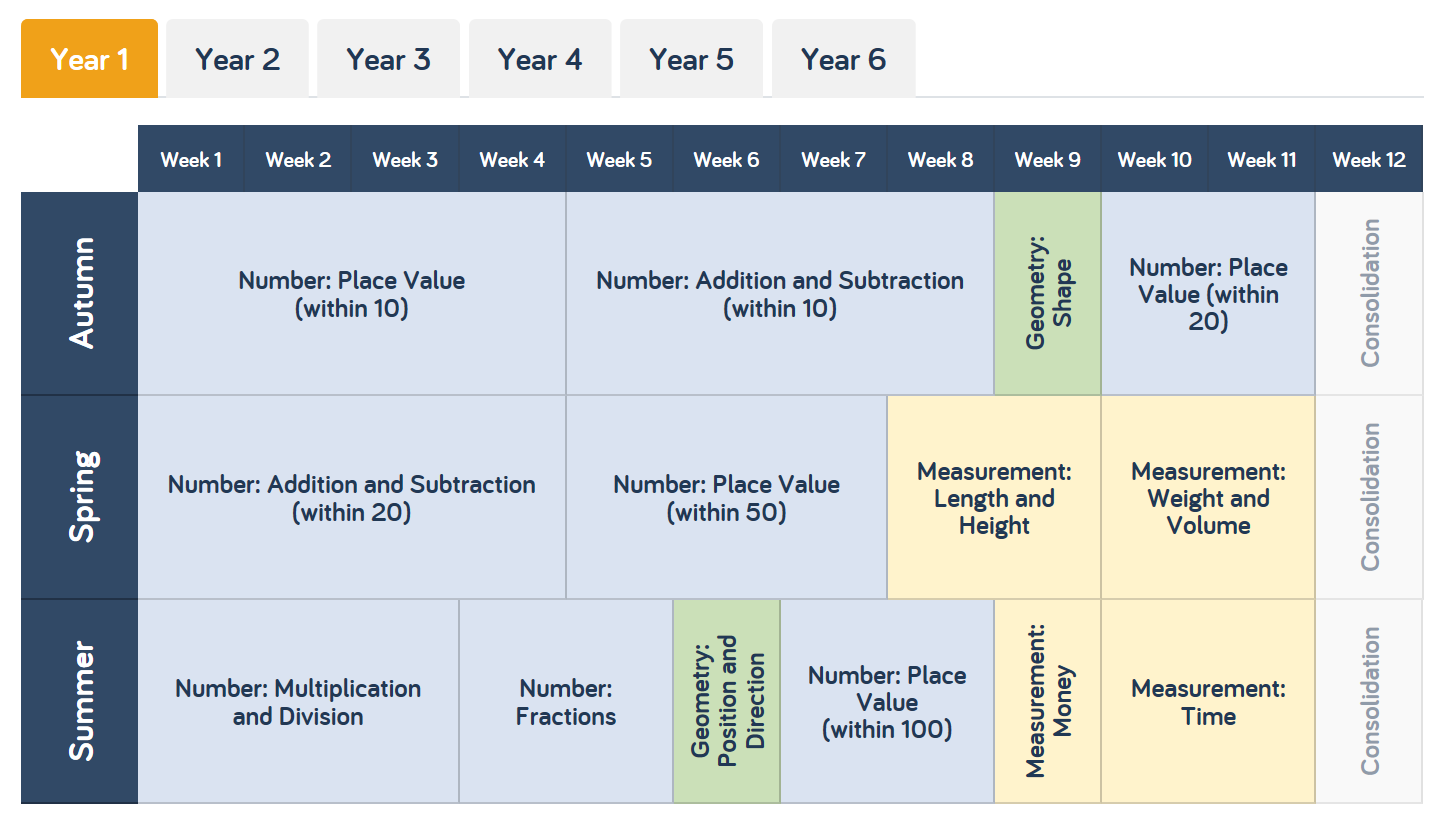This screenshot has width=1437, height=828.
Task: Open Measurement: Length and Height
Action: [x=994, y=498]
